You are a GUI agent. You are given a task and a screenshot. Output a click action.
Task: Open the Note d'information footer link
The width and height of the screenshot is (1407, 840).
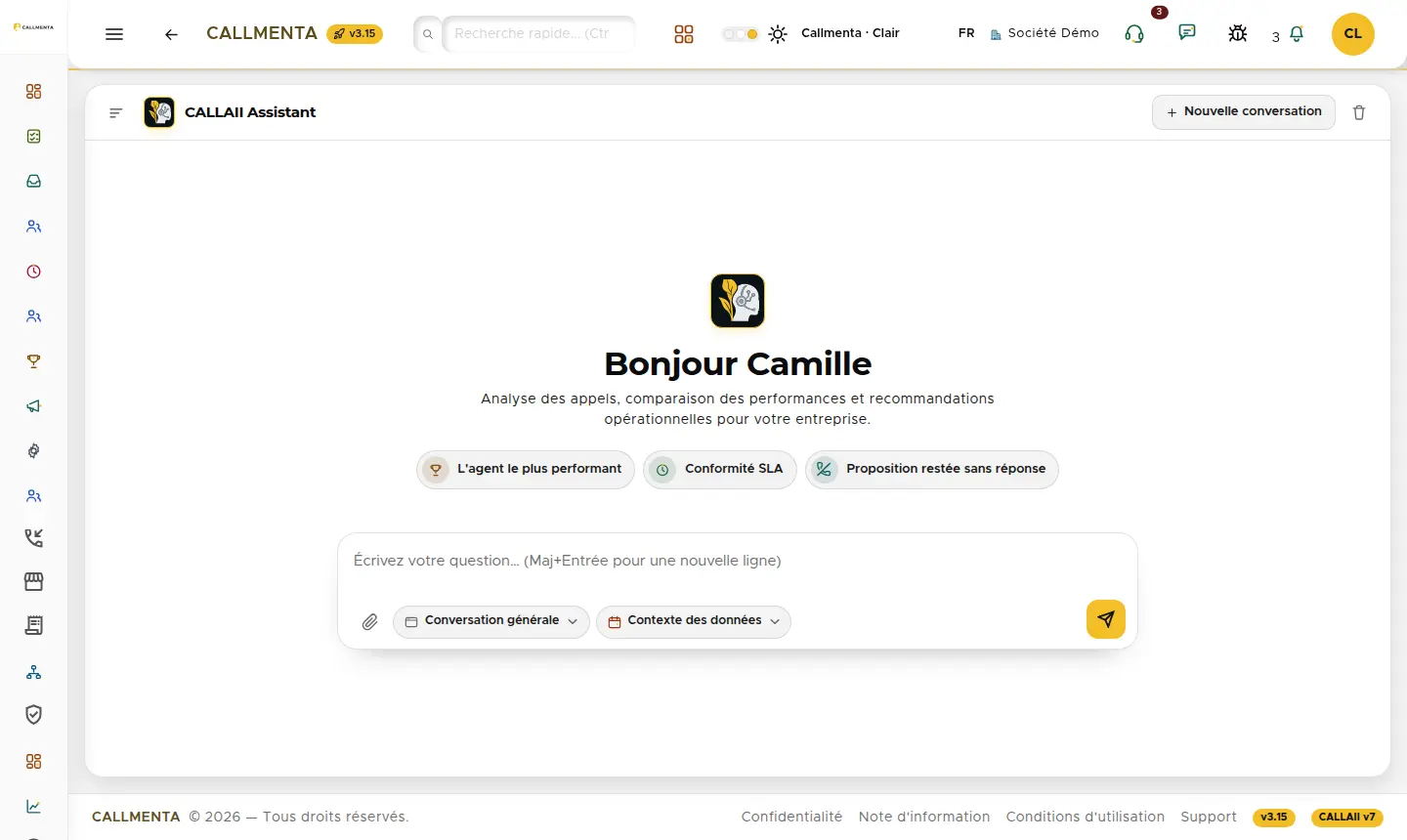[x=924, y=817]
